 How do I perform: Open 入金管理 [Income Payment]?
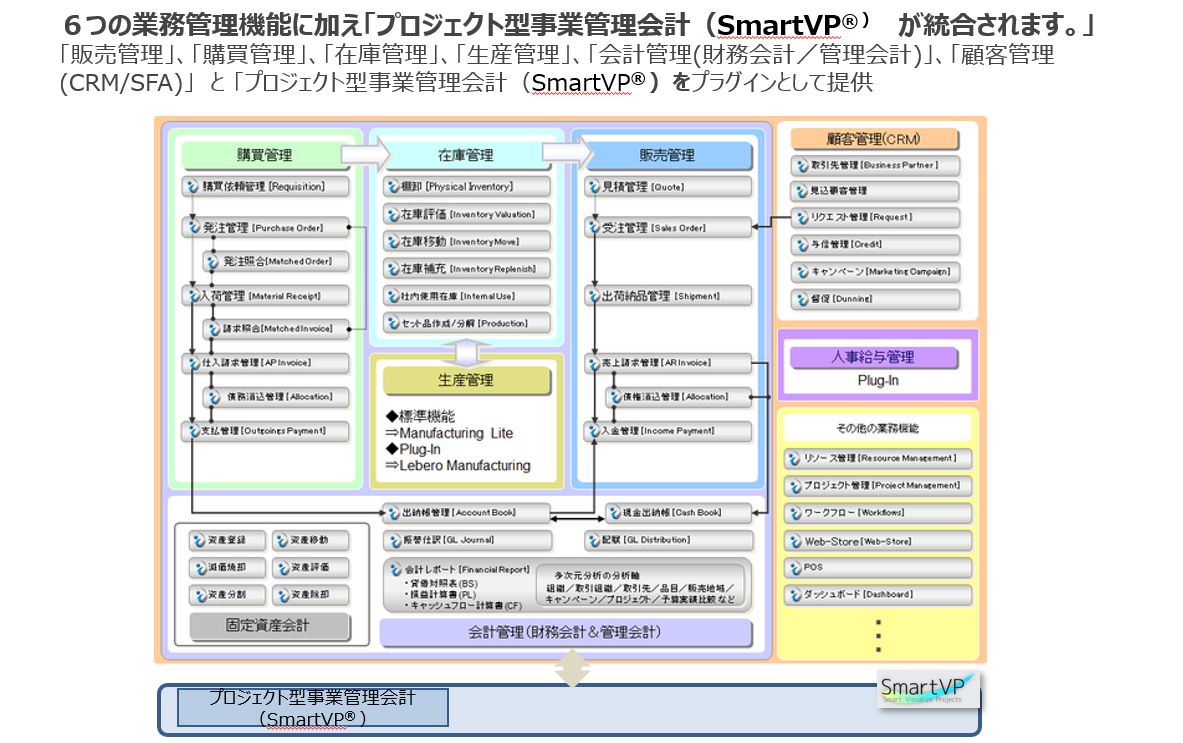[668, 431]
